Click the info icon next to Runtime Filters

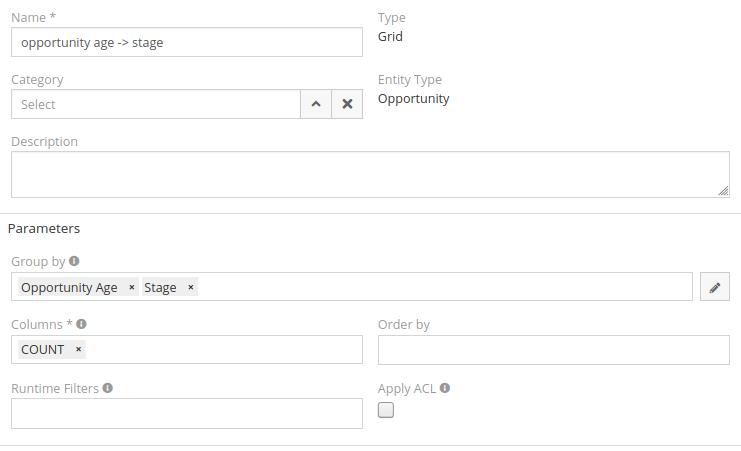tap(107, 388)
